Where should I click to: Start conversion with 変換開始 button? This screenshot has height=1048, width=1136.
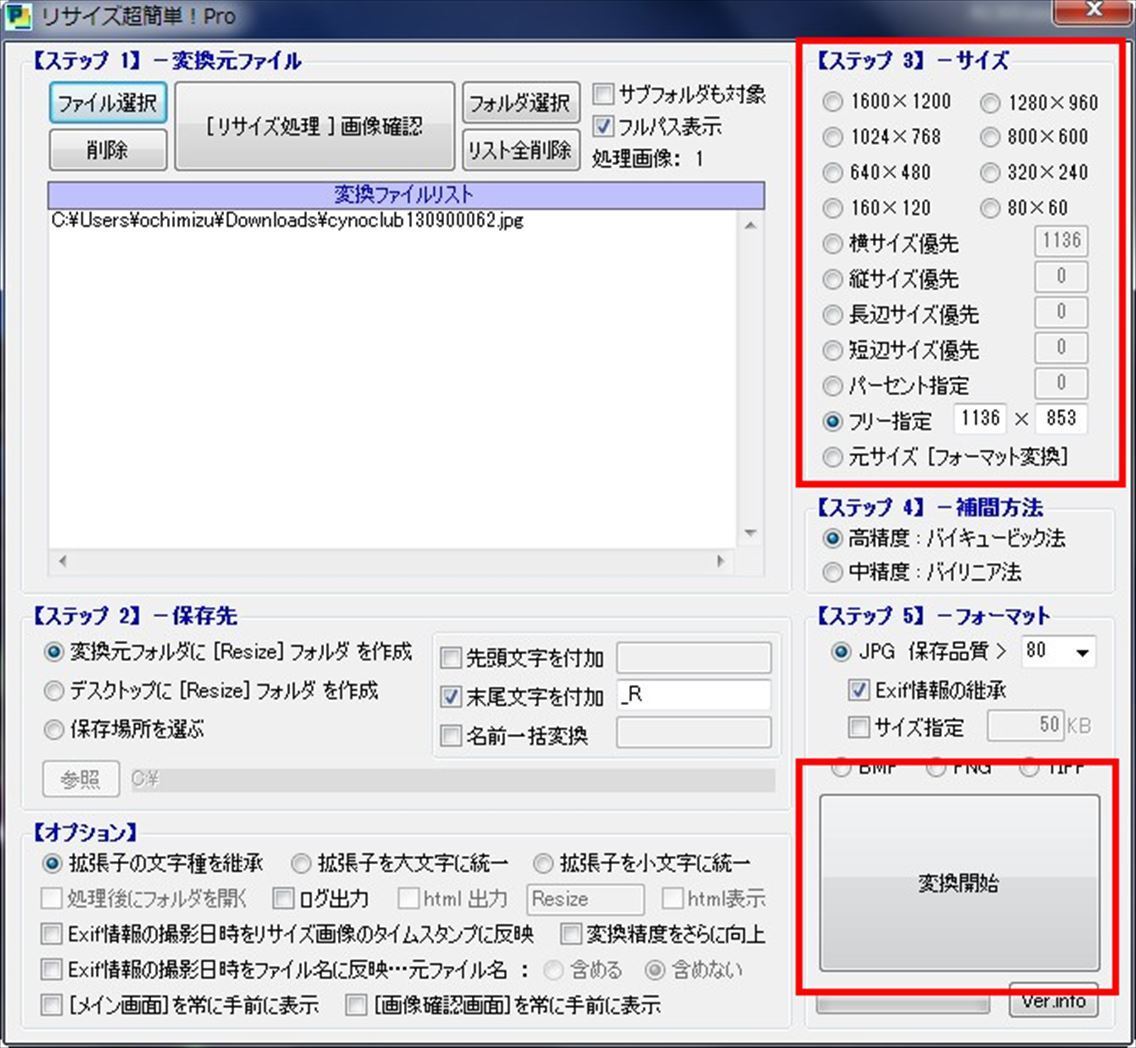pos(959,883)
